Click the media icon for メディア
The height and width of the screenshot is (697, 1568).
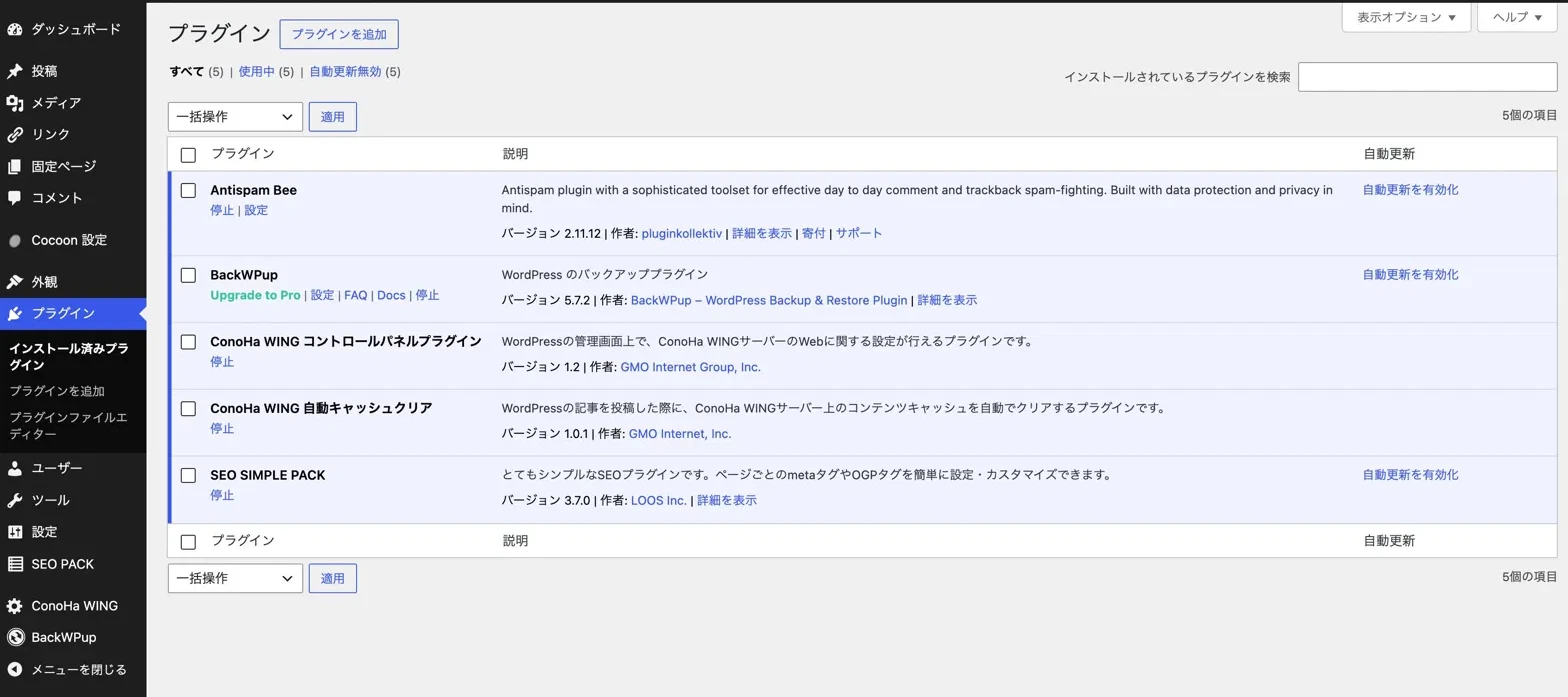(x=15, y=103)
